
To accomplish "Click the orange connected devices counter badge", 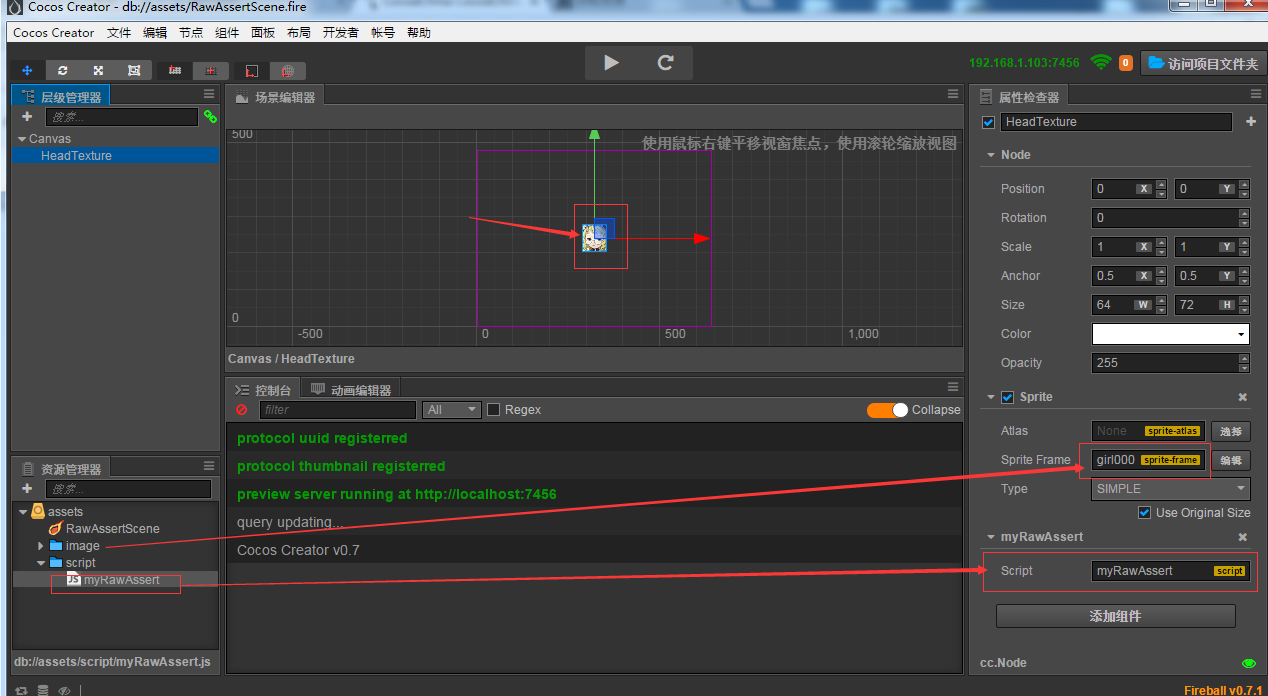I will click(1126, 63).
